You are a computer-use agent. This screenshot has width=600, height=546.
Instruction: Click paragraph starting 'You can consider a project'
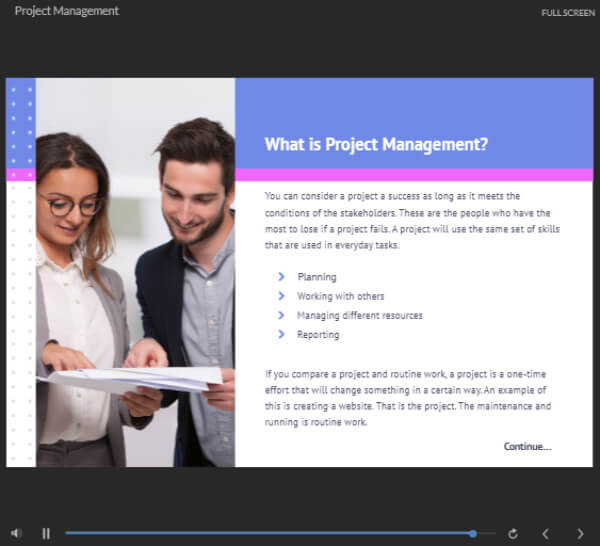click(412, 220)
